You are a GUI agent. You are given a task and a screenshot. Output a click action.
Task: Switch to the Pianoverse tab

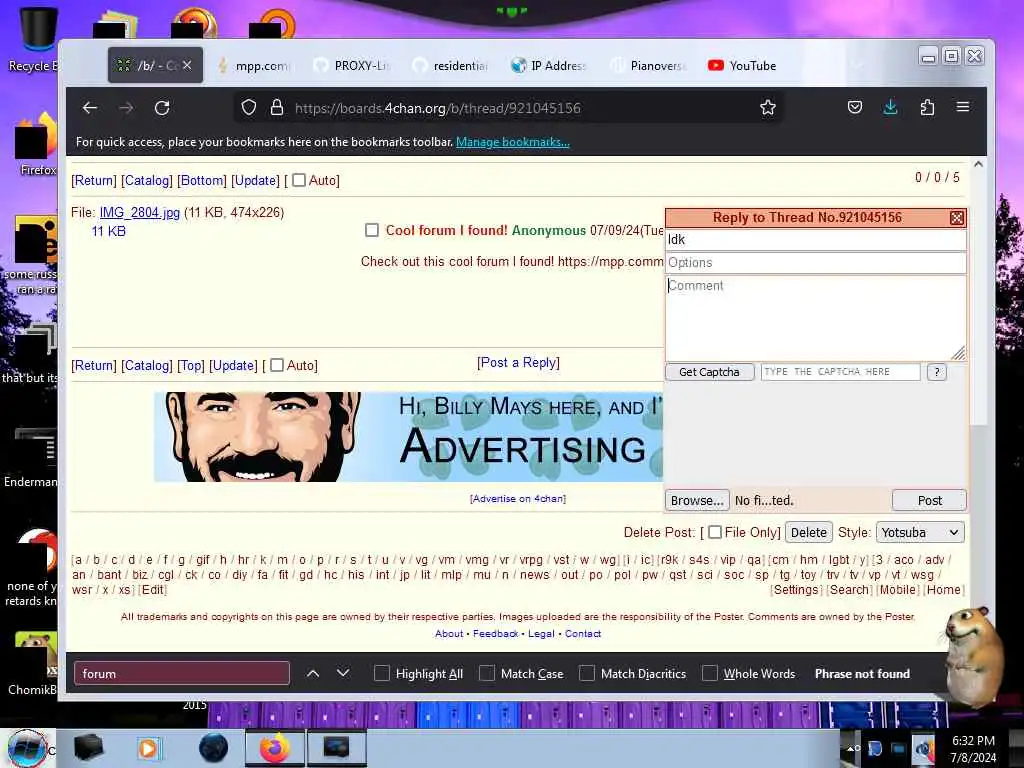point(650,65)
